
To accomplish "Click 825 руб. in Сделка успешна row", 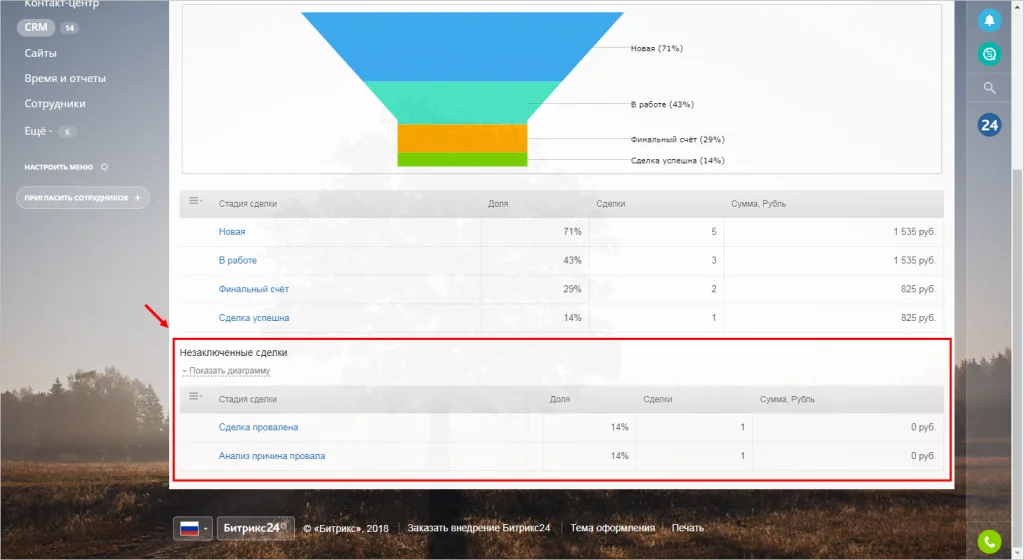I will 918,318.
